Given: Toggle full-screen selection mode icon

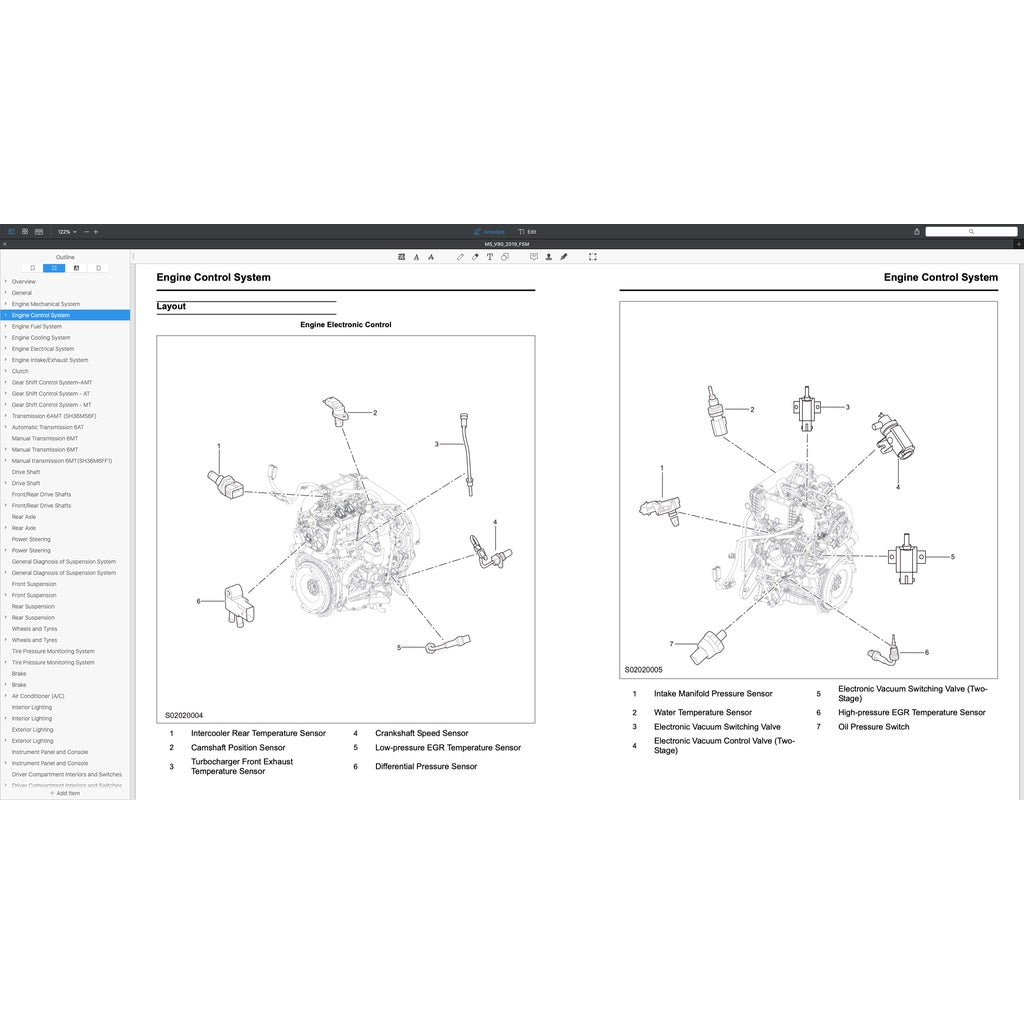Looking at the screenshot, I should (591, 256).
